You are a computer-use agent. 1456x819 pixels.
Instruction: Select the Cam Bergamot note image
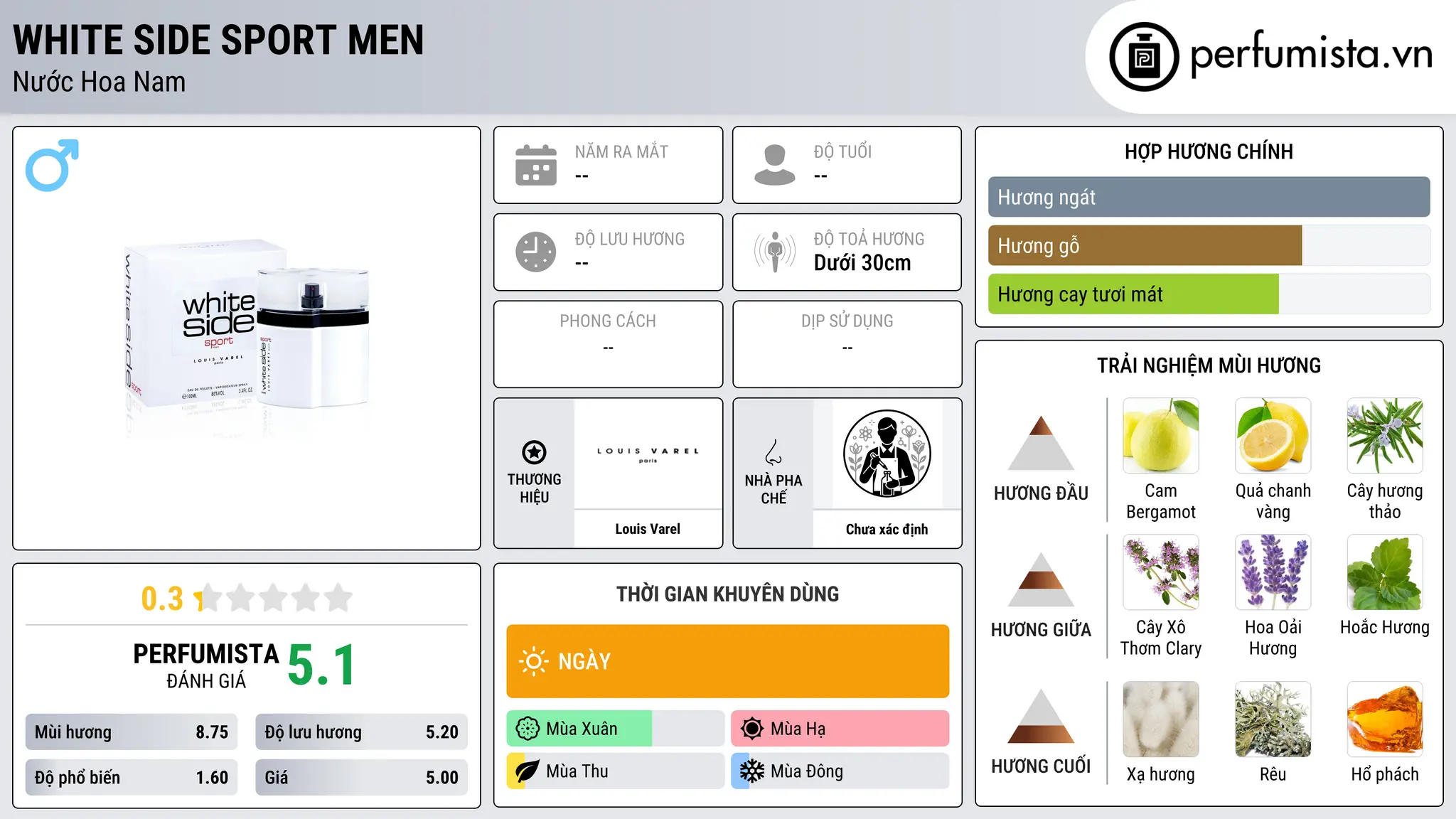[x=1161, y=436]
